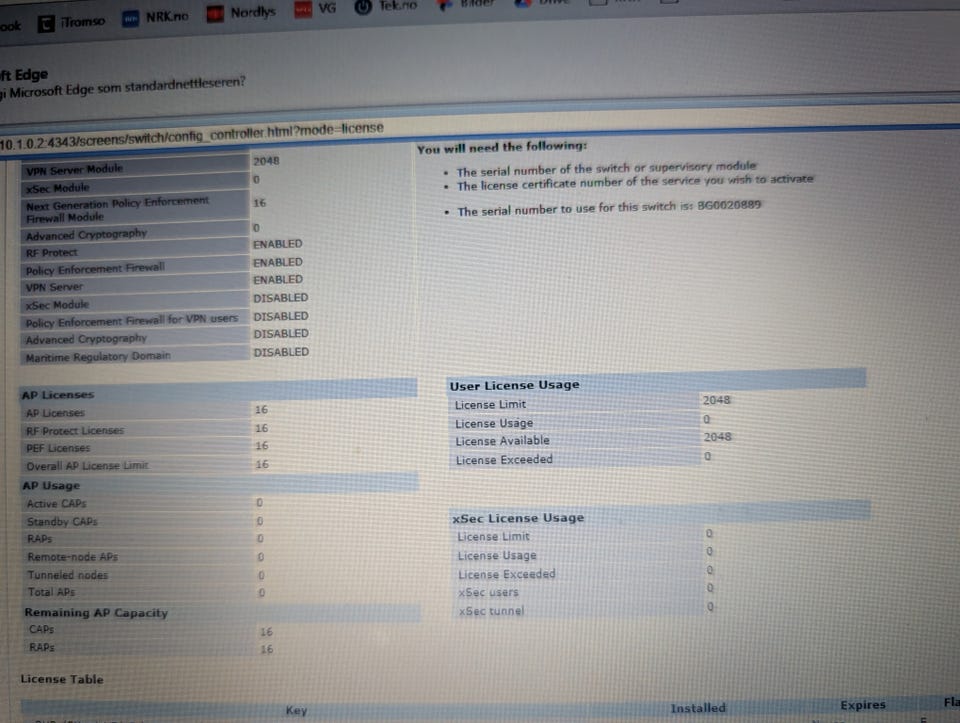960x723 pixels.
Task: Select DISABLED value beside Advanced Cryptography
Action: pyautogui.click(x=281, y=334)
